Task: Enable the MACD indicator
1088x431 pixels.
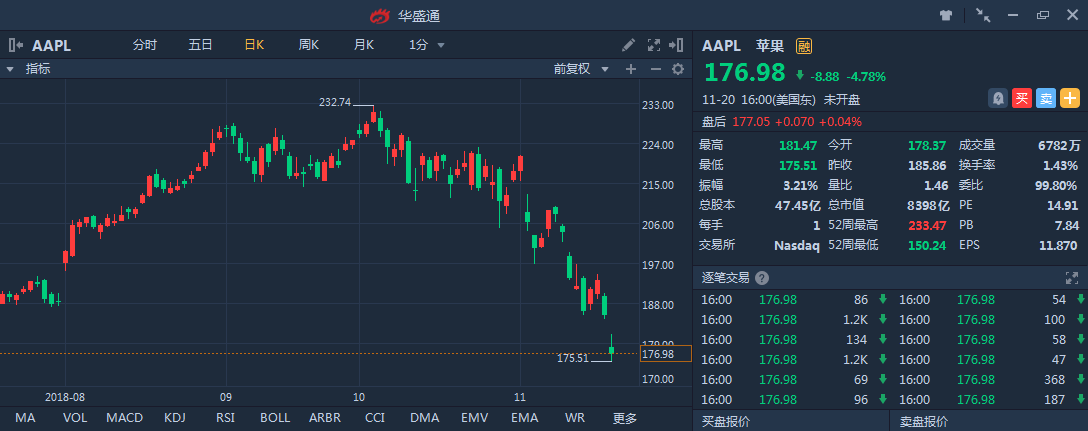Action: tap(125, 418)
